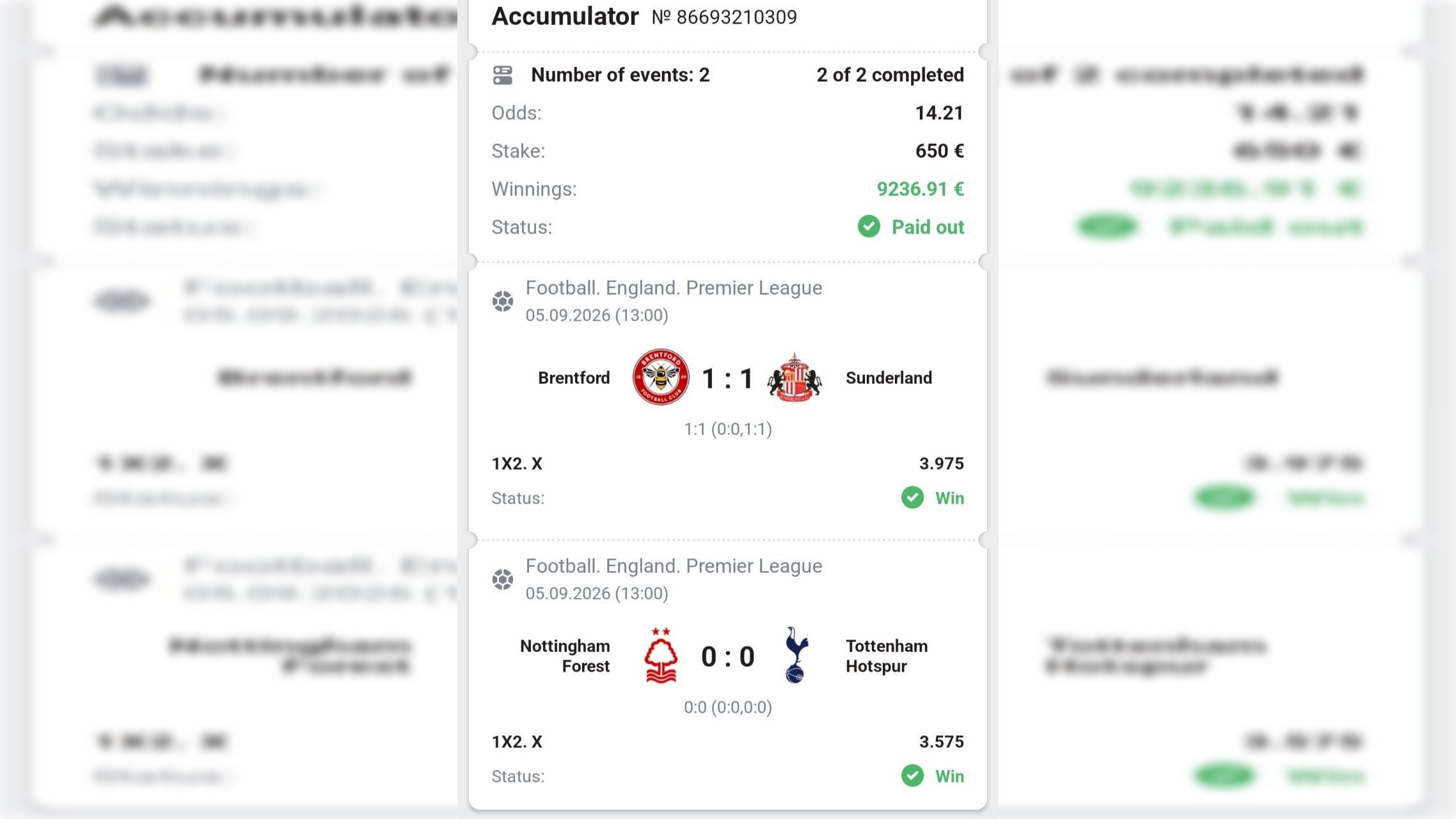The height and width of the screenshot is (819, 1456).
Task: Click the Win checkmark for Brentford match
Action: pyautogui.click(x=912, y=498)
